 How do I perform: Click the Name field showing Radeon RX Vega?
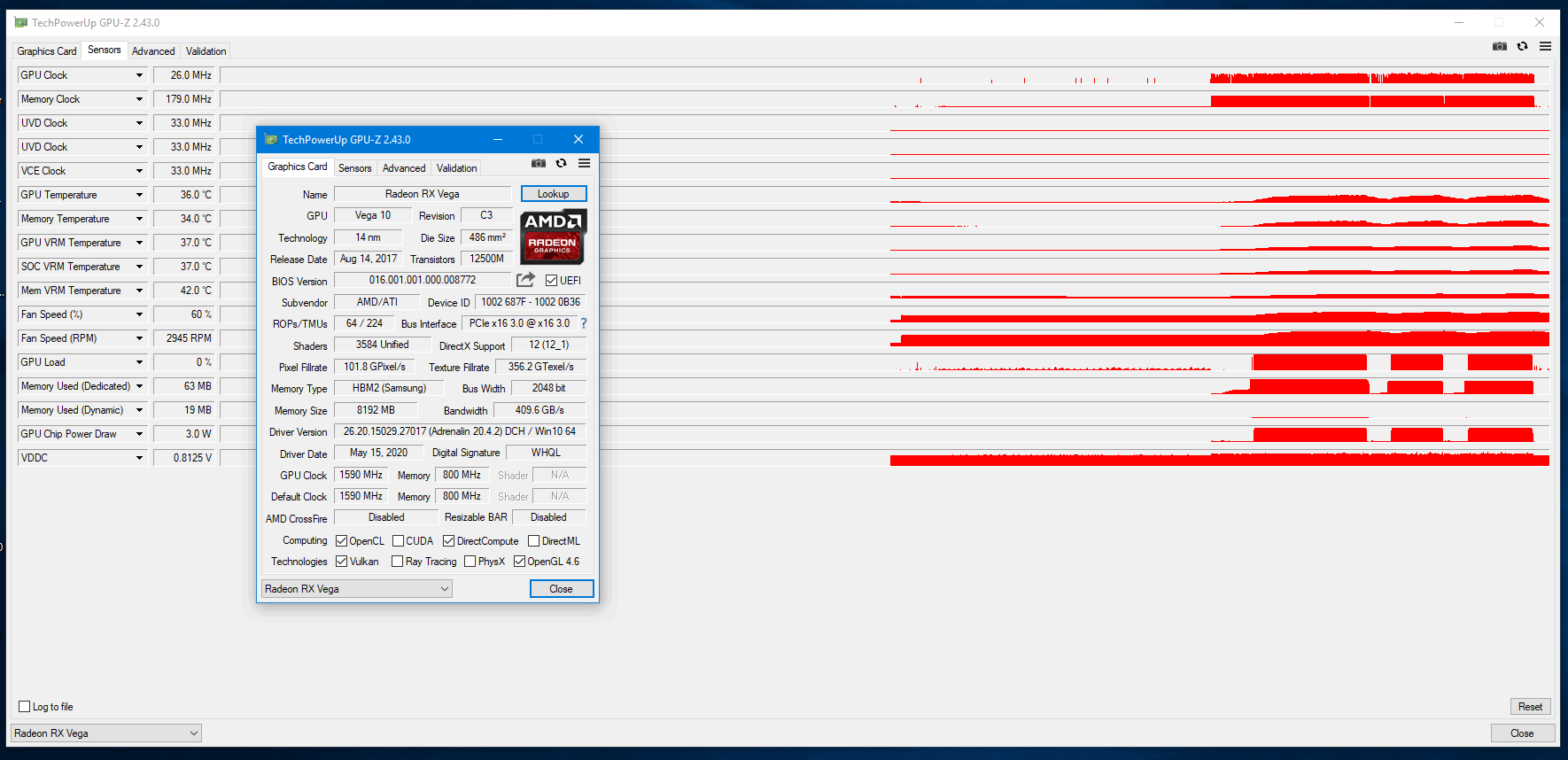[423, 193]
